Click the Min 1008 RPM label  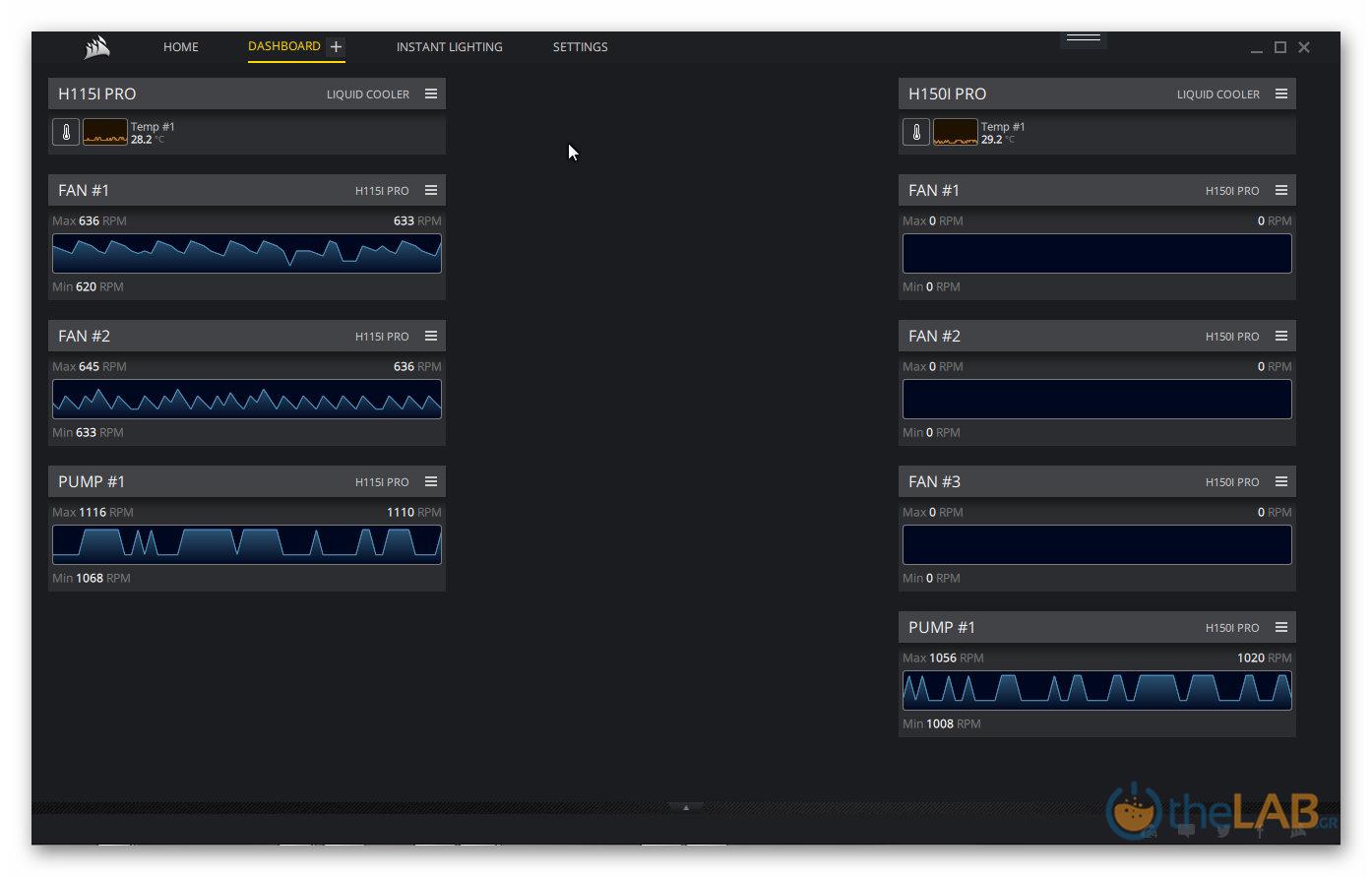(x=942, y=723)
